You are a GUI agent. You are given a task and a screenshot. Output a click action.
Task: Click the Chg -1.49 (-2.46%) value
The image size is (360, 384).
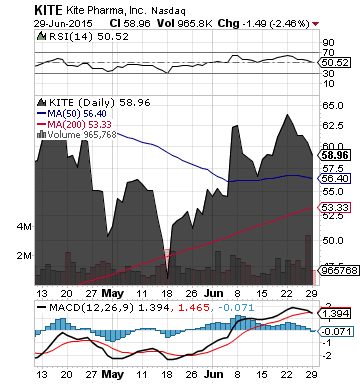(264, 23)
